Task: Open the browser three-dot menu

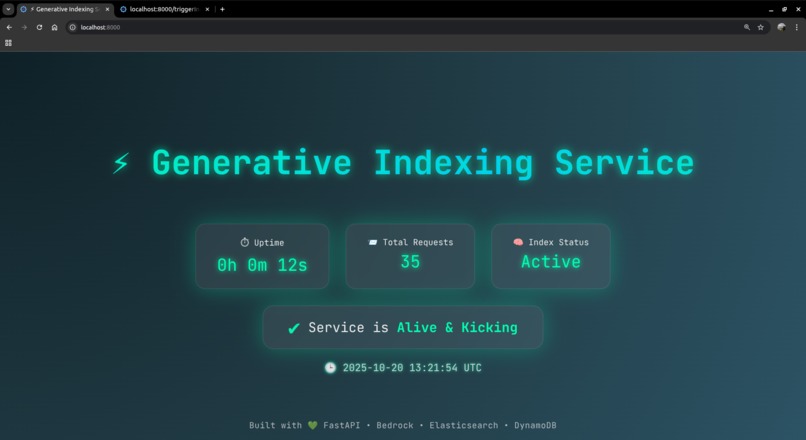Action: (x=797, y=27)
